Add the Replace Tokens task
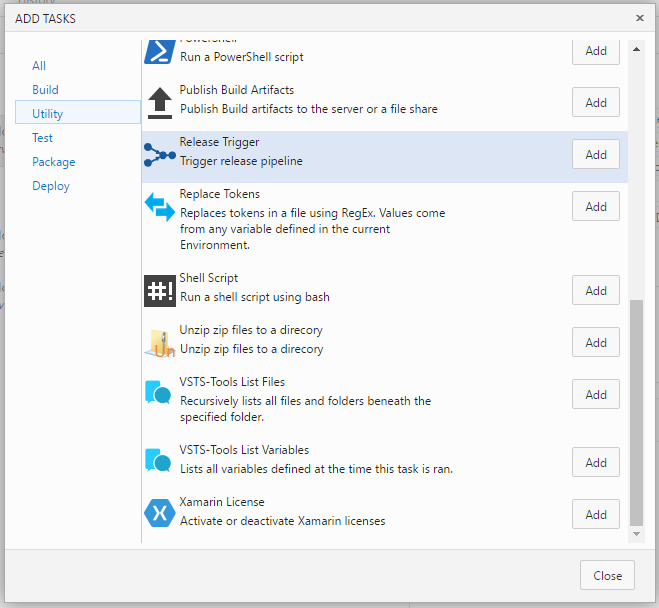Image resolution: width=659 pixels, height=608 pixels. [x=596, y=207]
